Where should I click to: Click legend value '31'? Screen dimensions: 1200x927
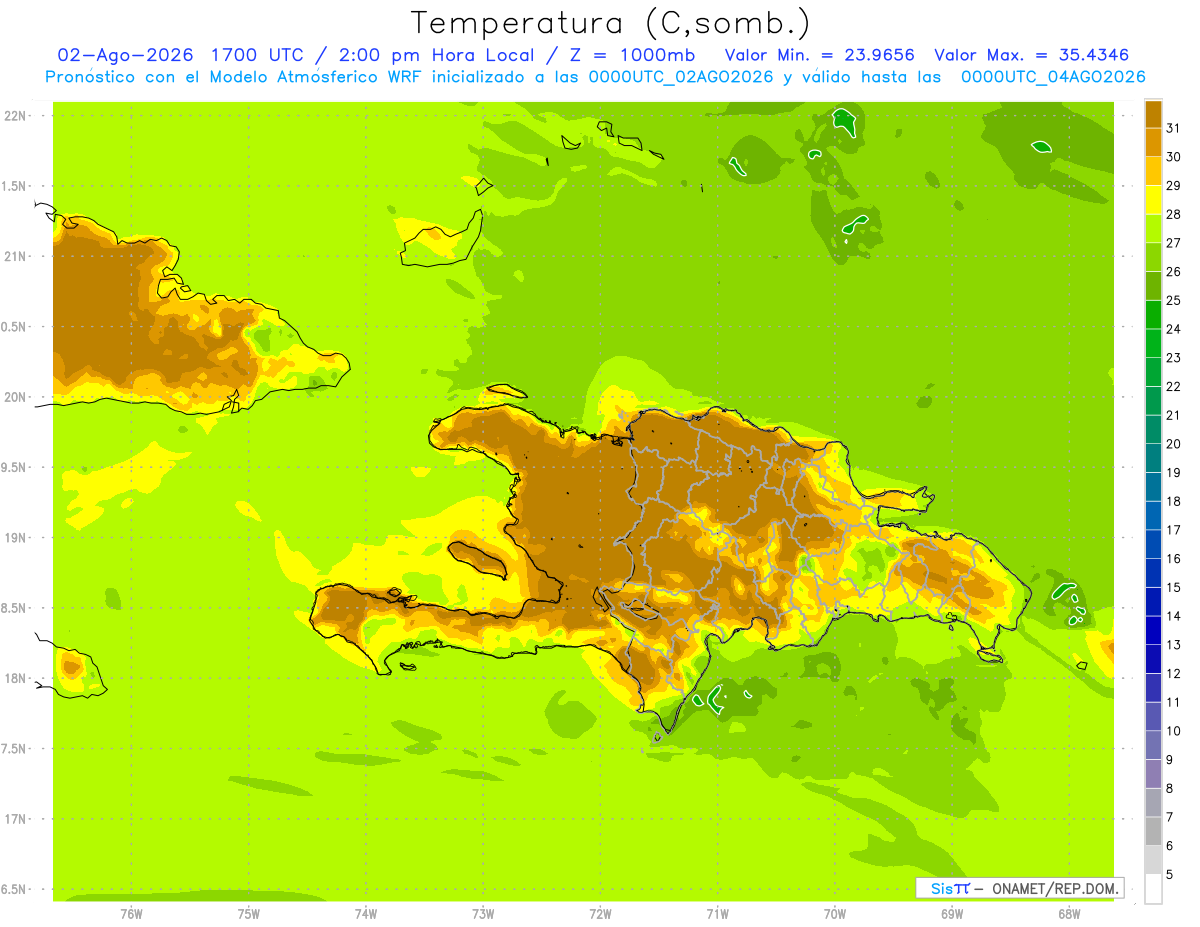click(x=1174, y=128)
